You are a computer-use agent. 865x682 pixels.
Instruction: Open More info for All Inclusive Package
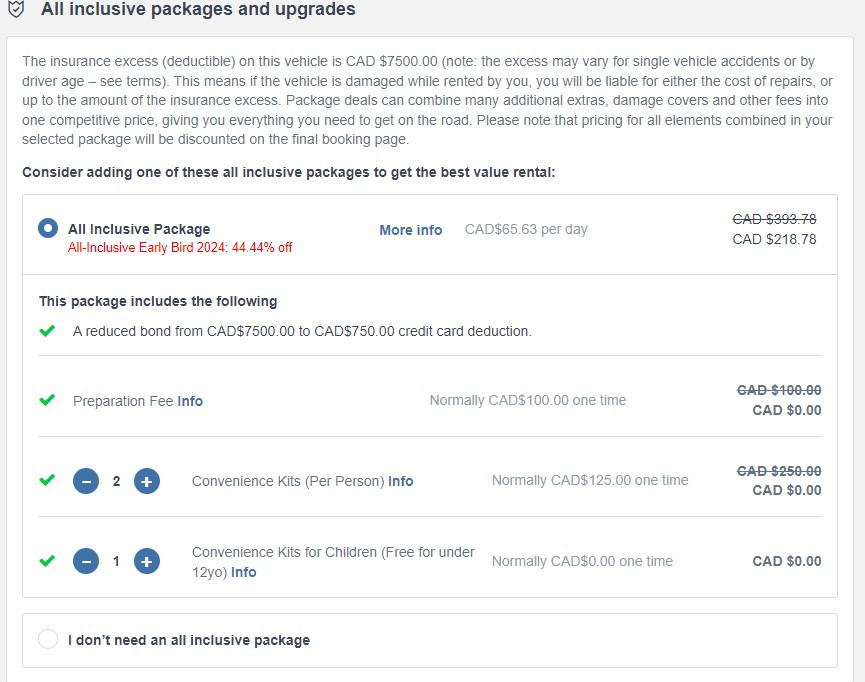(x=410, y=230)
